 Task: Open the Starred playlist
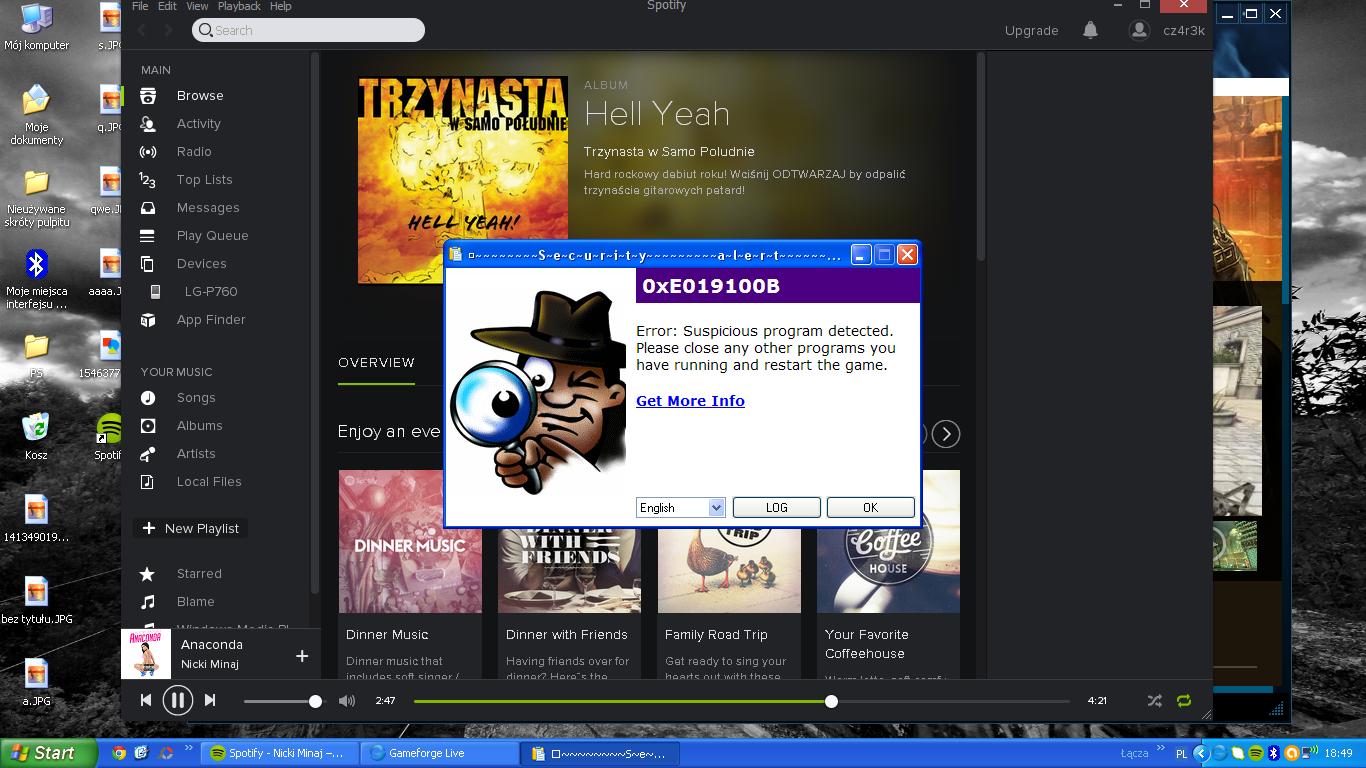(x=199, y=574)
